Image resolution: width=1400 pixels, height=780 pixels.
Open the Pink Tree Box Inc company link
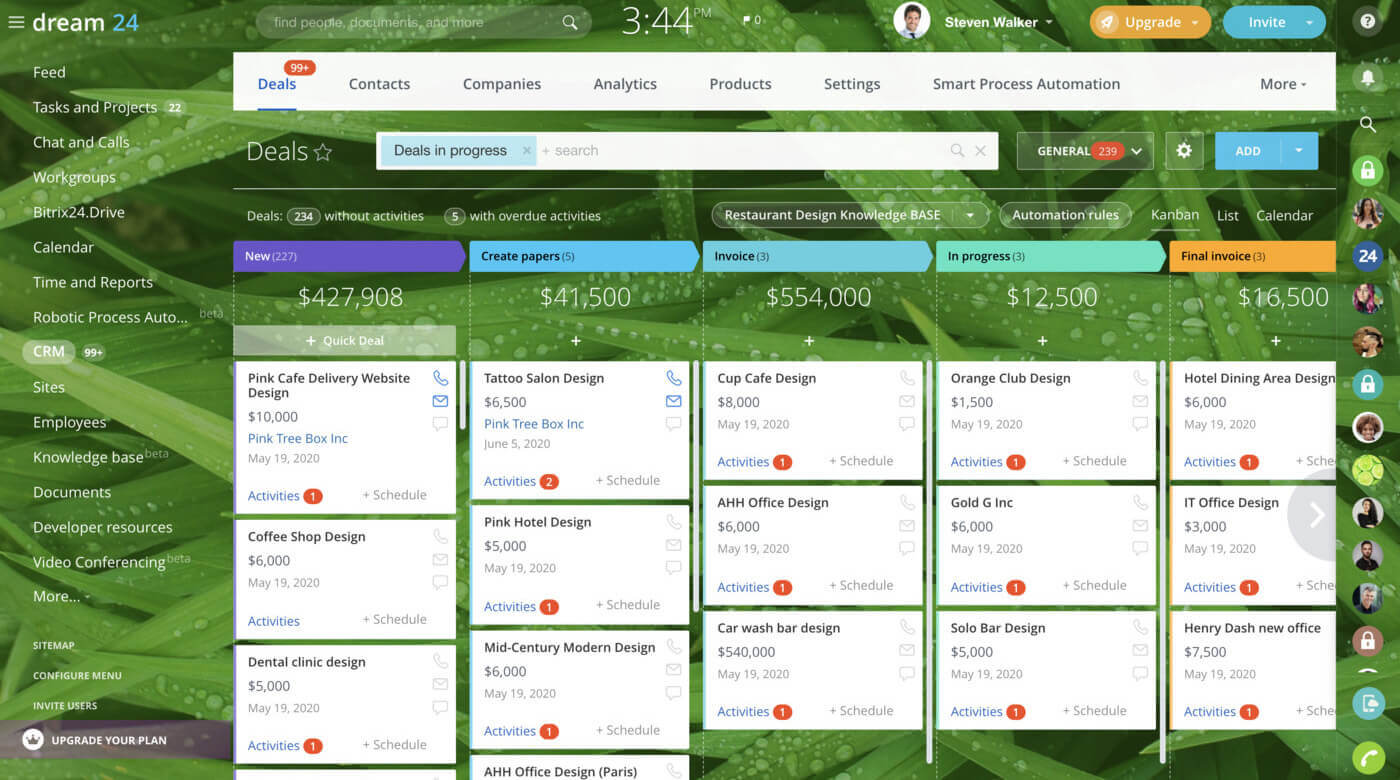click(x=297, y=438)
